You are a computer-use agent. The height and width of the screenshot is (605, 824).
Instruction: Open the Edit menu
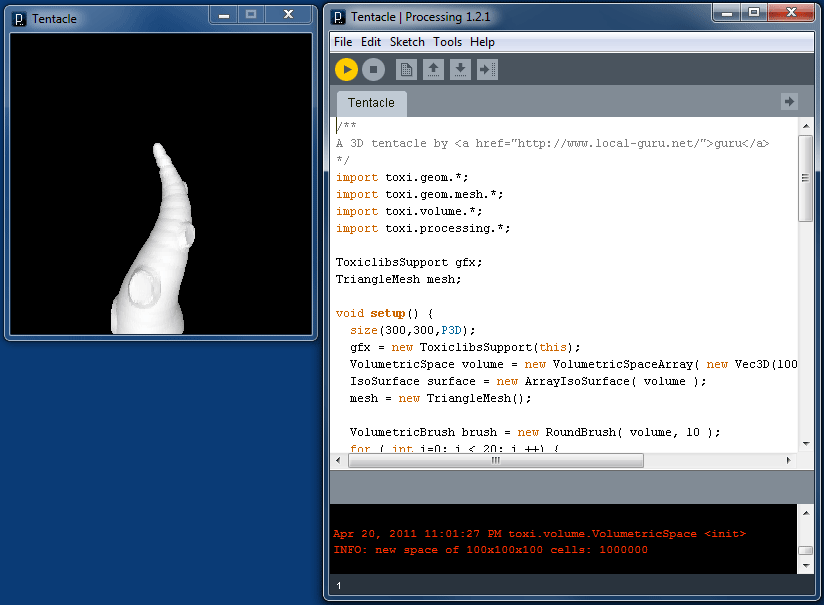pos(370,42)
